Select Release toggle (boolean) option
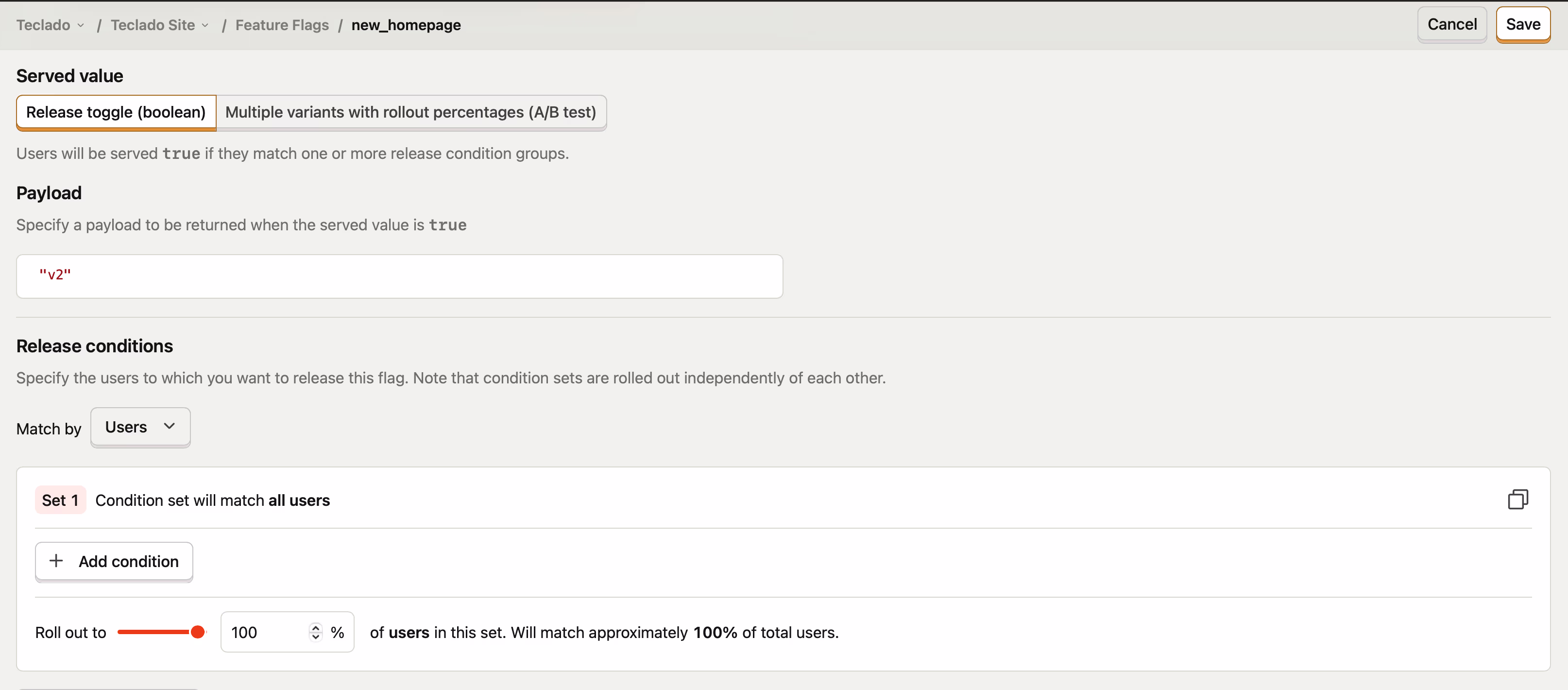 (x=116, y=112)
